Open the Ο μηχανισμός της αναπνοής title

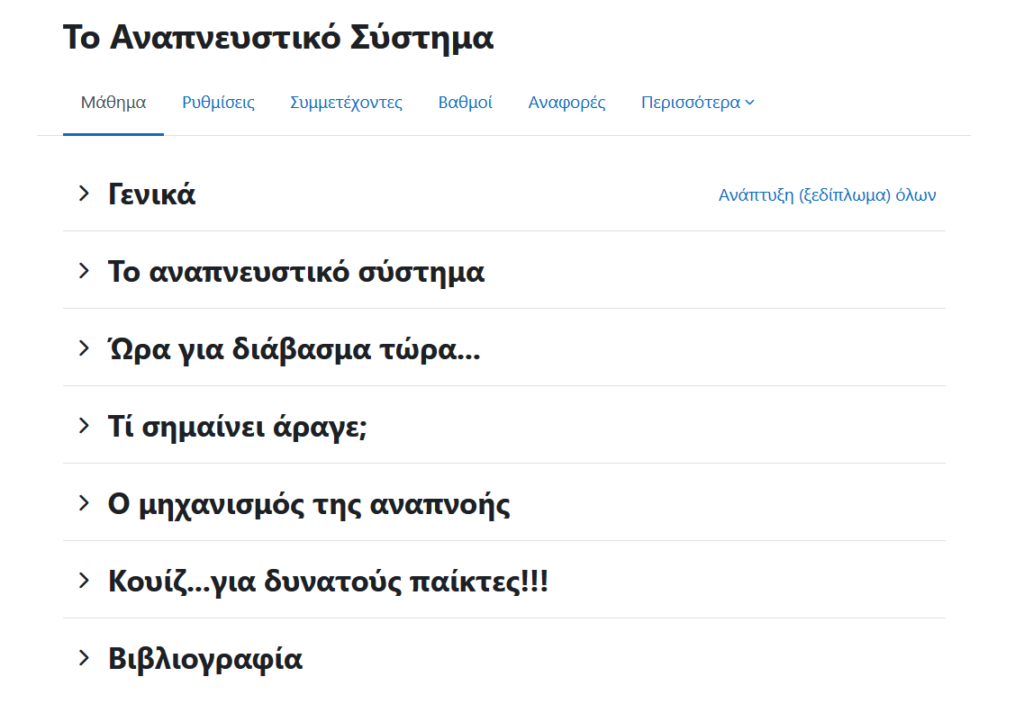309,504
